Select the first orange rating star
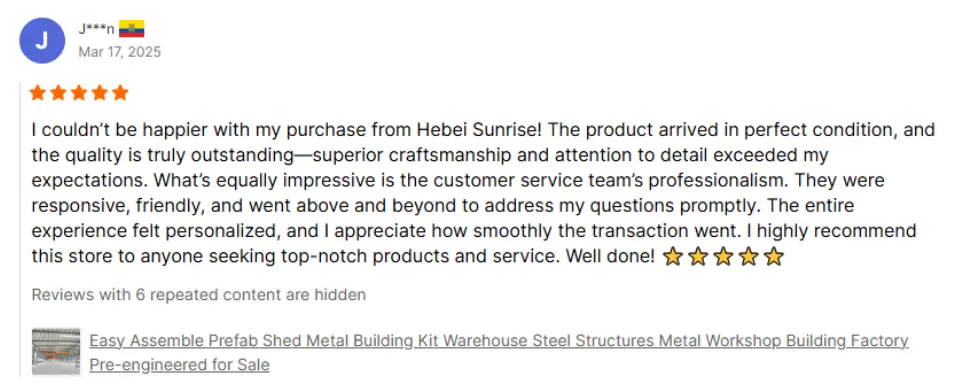 click(38, 93)
